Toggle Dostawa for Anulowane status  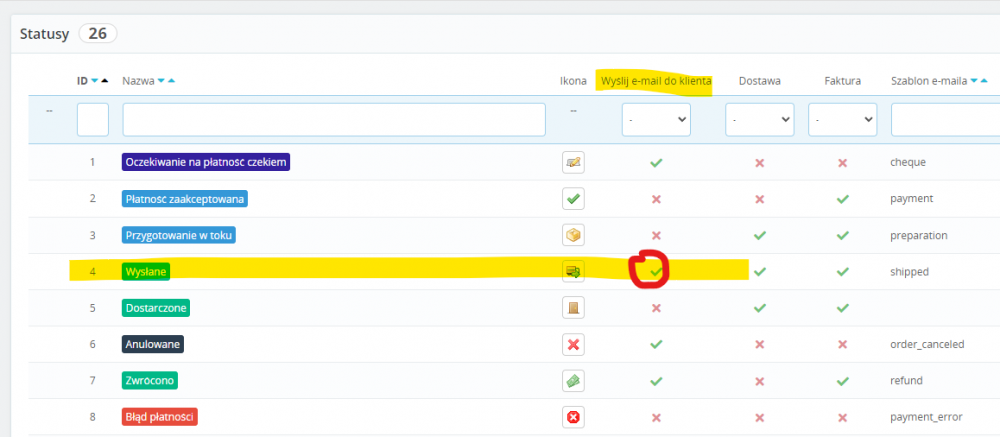click(759, 344)
